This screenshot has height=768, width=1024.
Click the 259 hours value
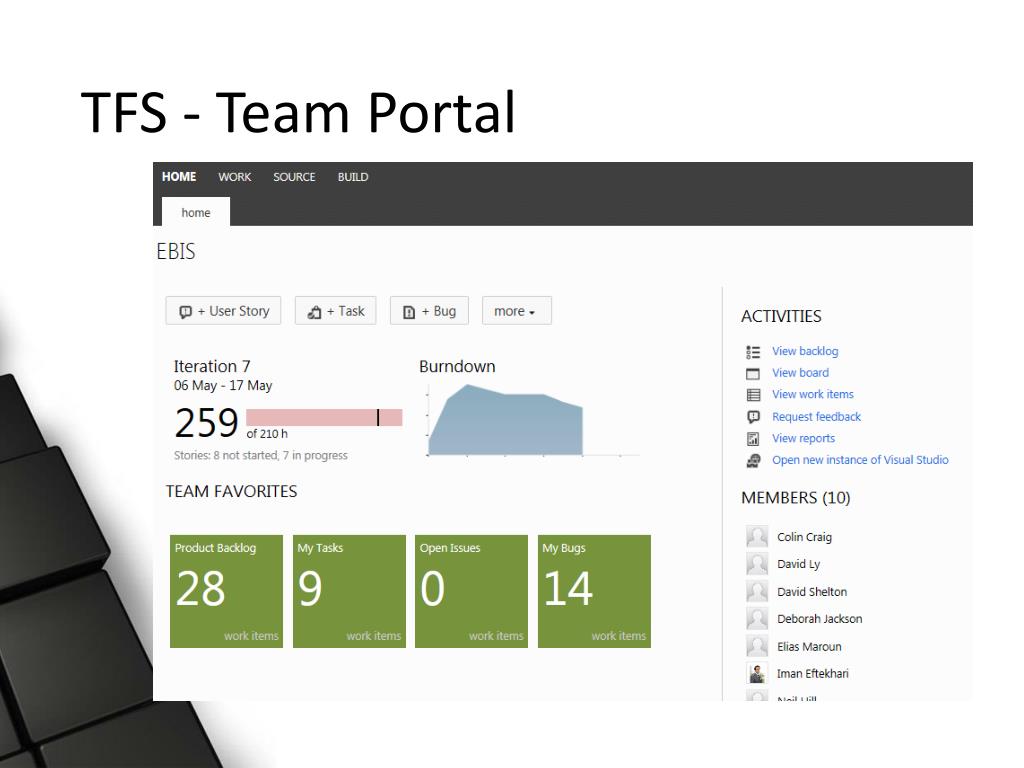point(206,423)
